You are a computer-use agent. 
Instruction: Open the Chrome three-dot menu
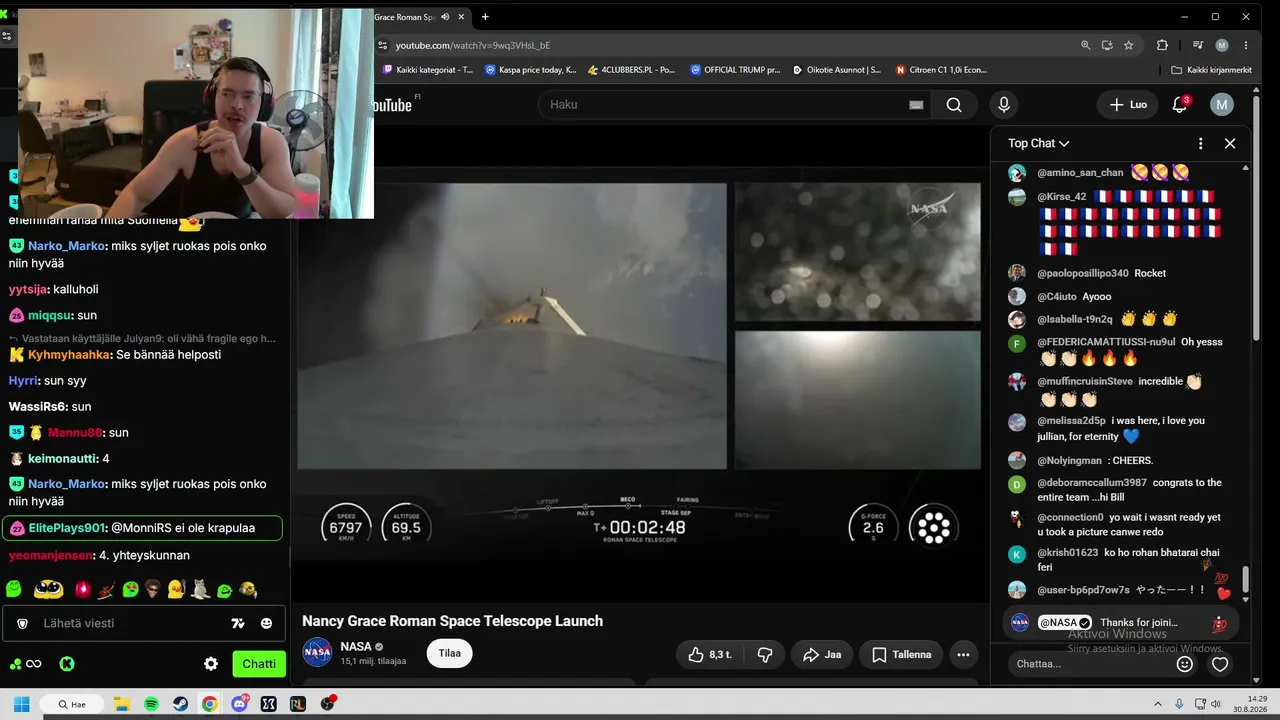(x=1246, y=45)
